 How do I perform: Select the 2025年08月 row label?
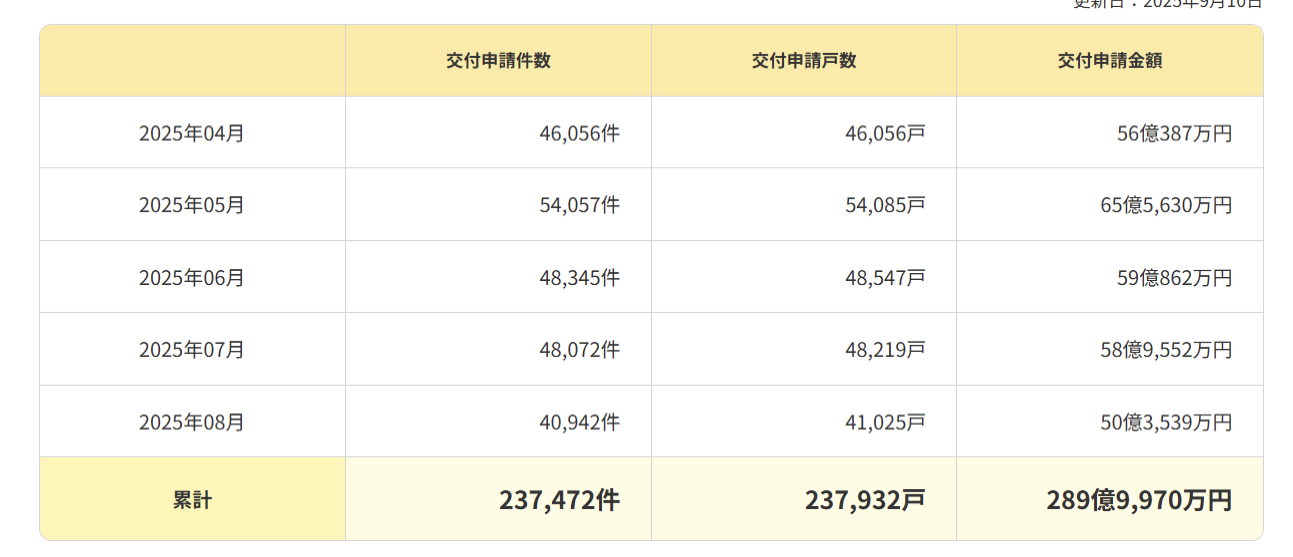coord(192,422)
